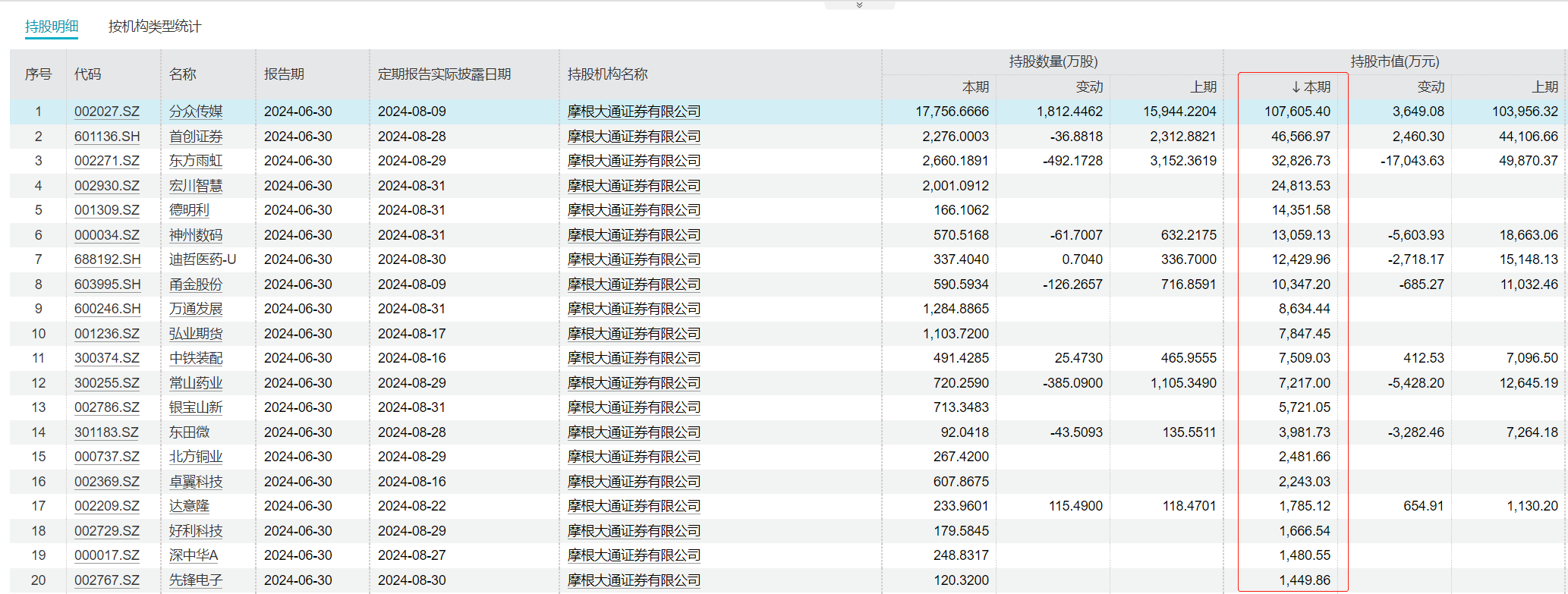The image size is (1568, 594).
Task: Open stock code 002767.SZ link
Action: click(x=107, y=580)
